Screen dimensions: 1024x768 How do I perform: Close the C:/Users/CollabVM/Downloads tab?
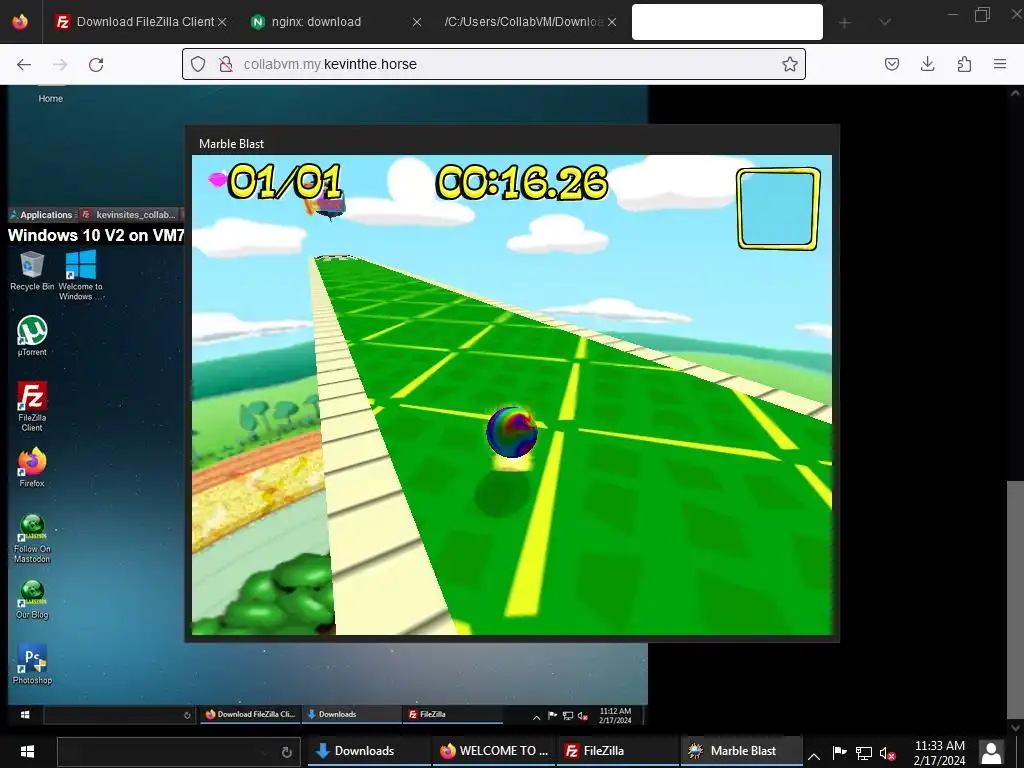611,22
